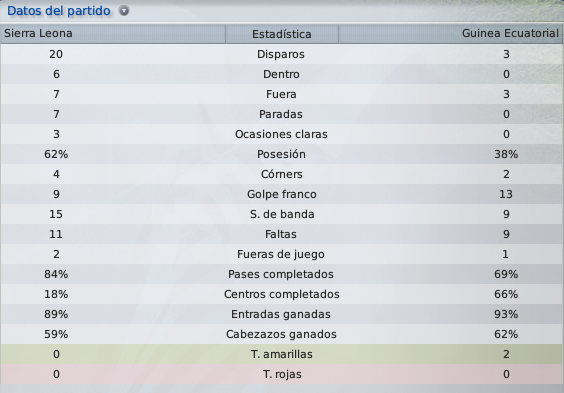Click the Datos del partido title
The height and width of the screenshot is (393, 564).
tap(59, 11)
